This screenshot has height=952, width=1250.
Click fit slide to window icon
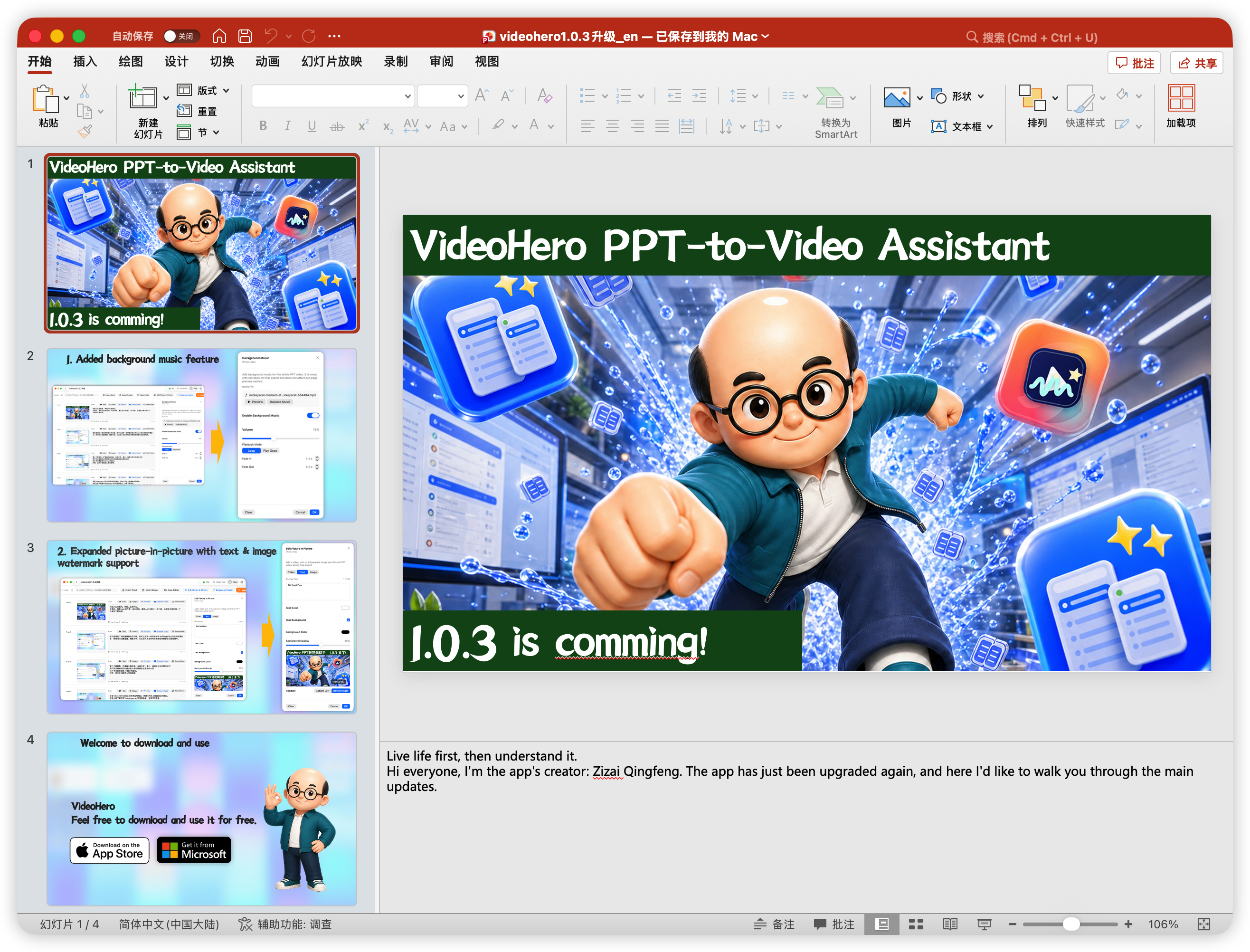(1204, 924)
